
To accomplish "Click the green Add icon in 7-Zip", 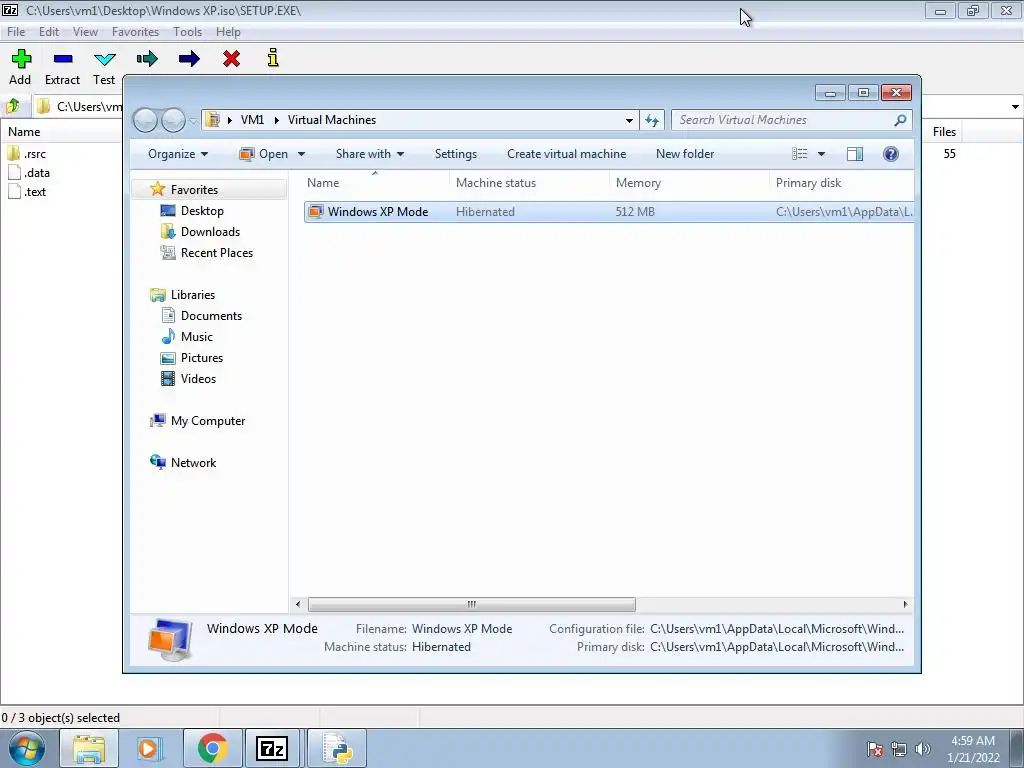I will coord(22,59).
